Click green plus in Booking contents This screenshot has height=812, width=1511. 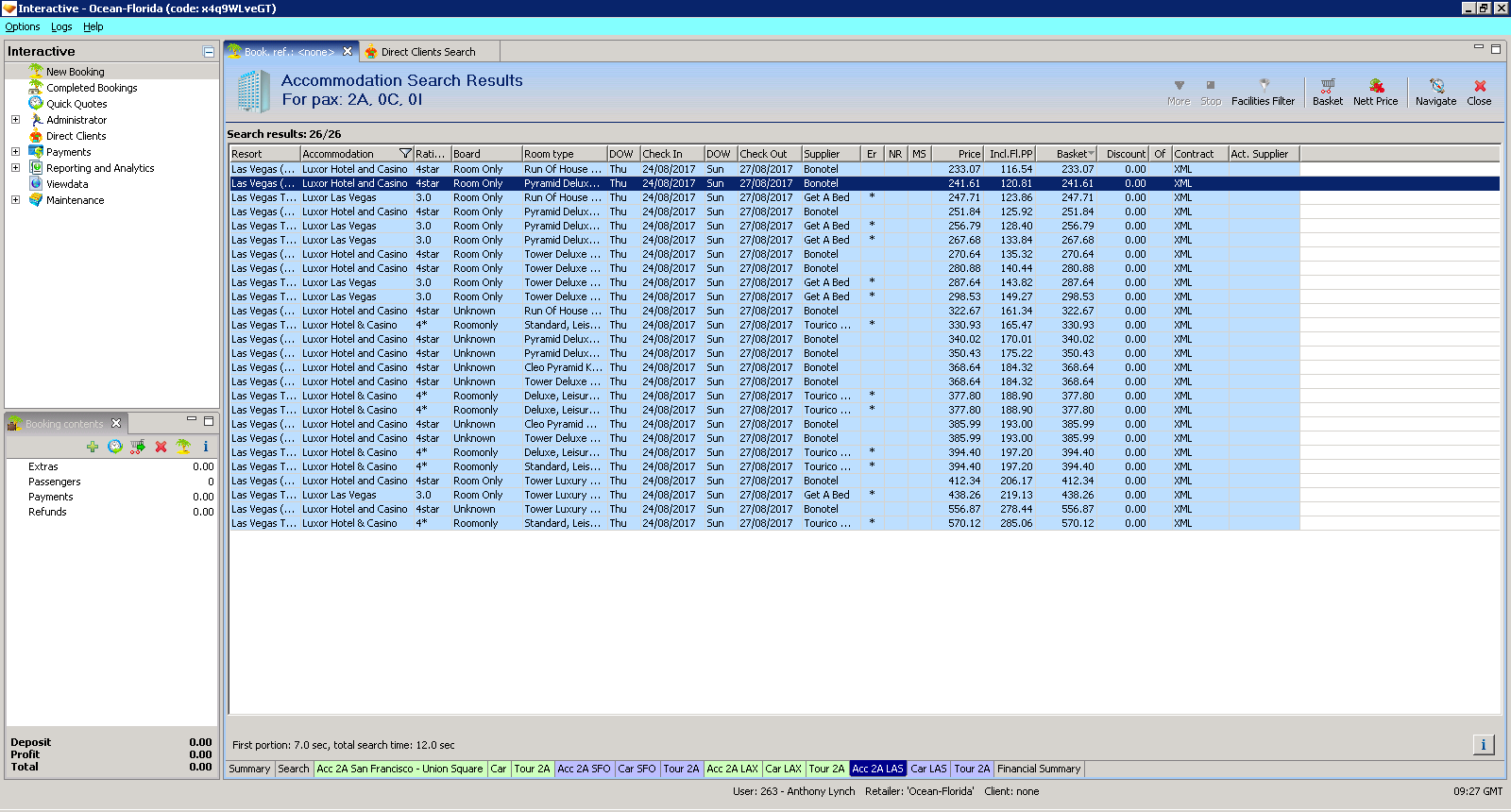[92, 447]
